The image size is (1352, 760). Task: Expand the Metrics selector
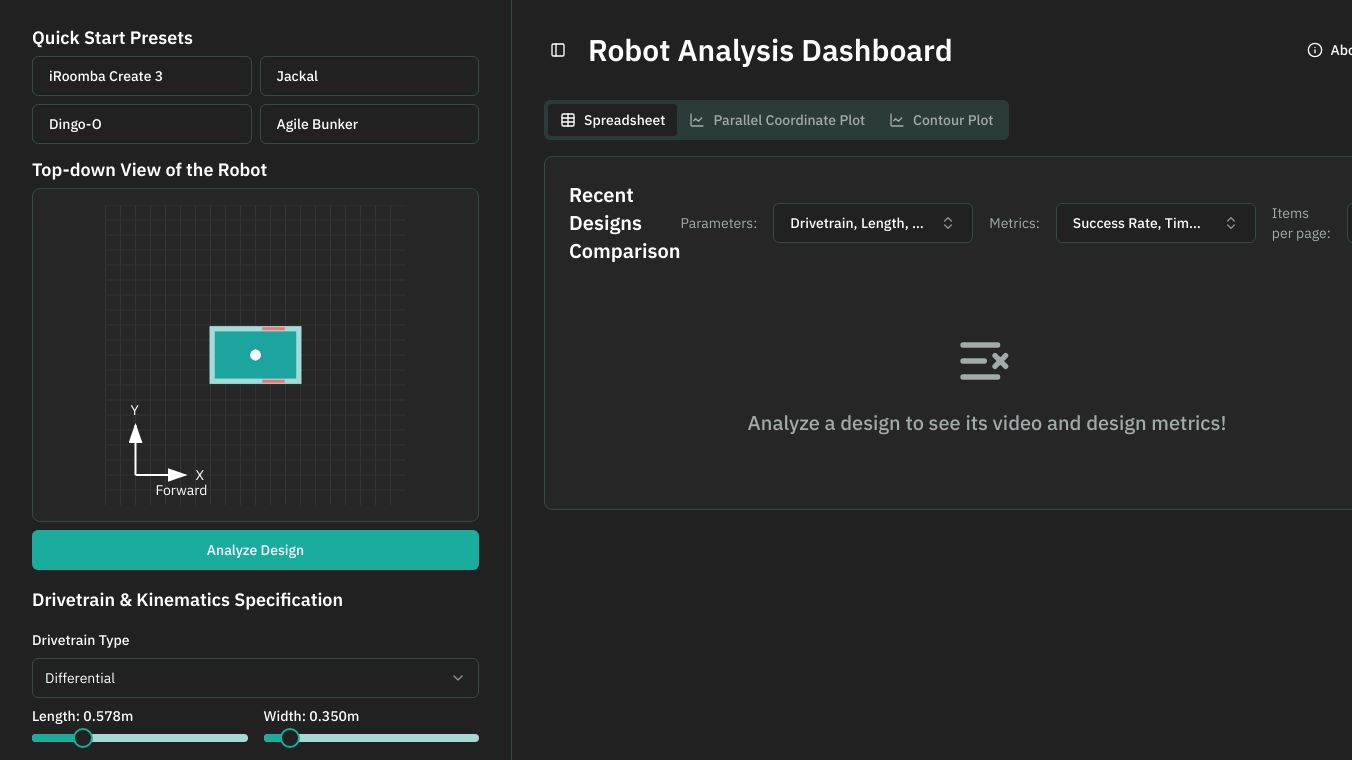(x=1155, y=223)
